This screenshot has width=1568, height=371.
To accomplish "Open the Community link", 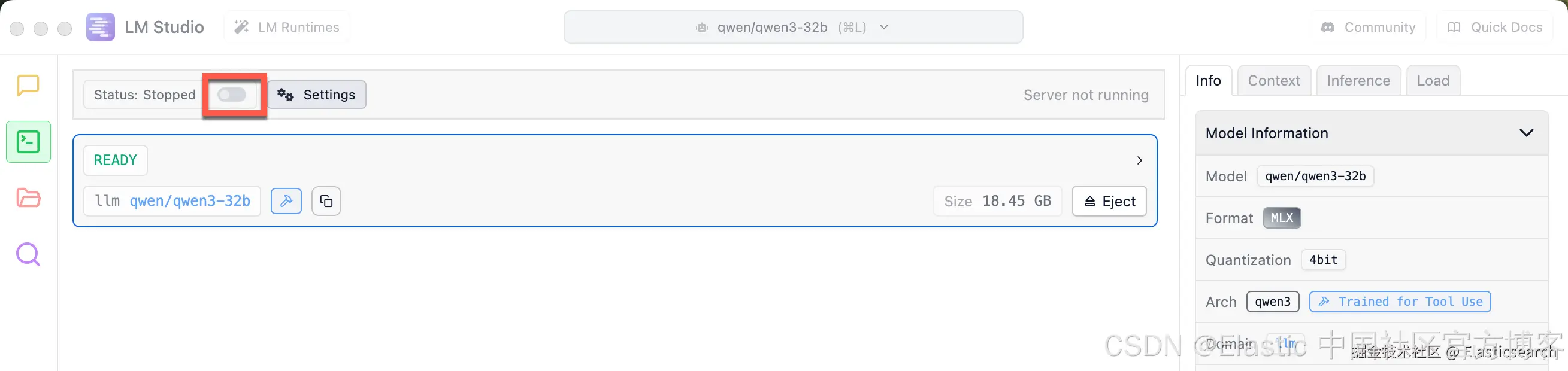I will click(1369, 27).
